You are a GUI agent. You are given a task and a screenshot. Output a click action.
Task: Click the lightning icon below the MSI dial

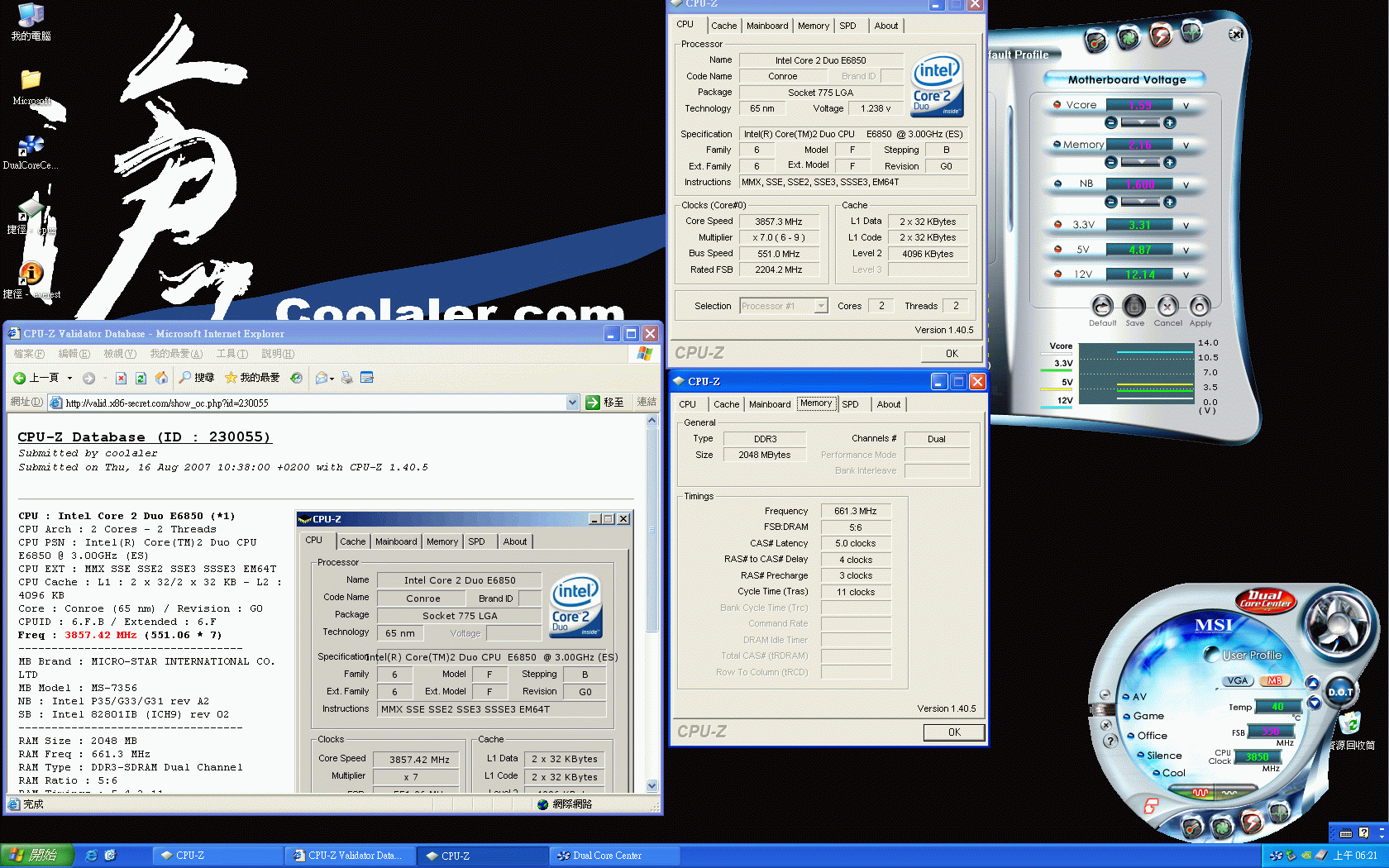click(x=1252, y=821)
